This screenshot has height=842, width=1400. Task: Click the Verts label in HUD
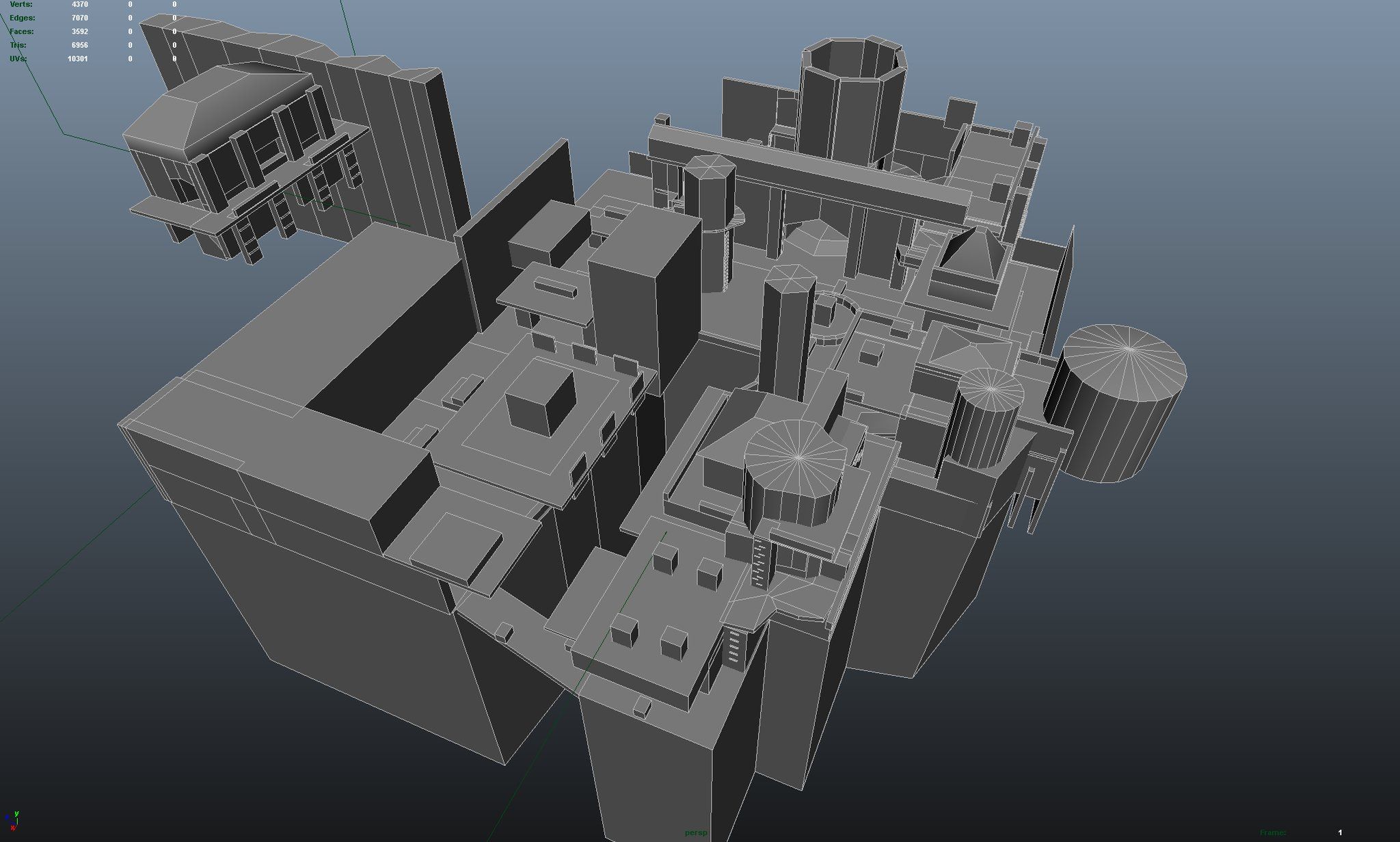[x=21, y=5]
